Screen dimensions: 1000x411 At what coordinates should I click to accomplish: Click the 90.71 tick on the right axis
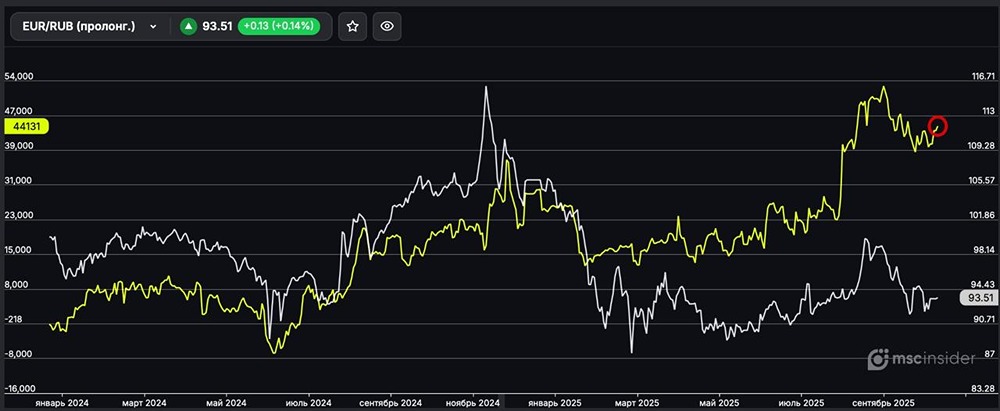983,318
